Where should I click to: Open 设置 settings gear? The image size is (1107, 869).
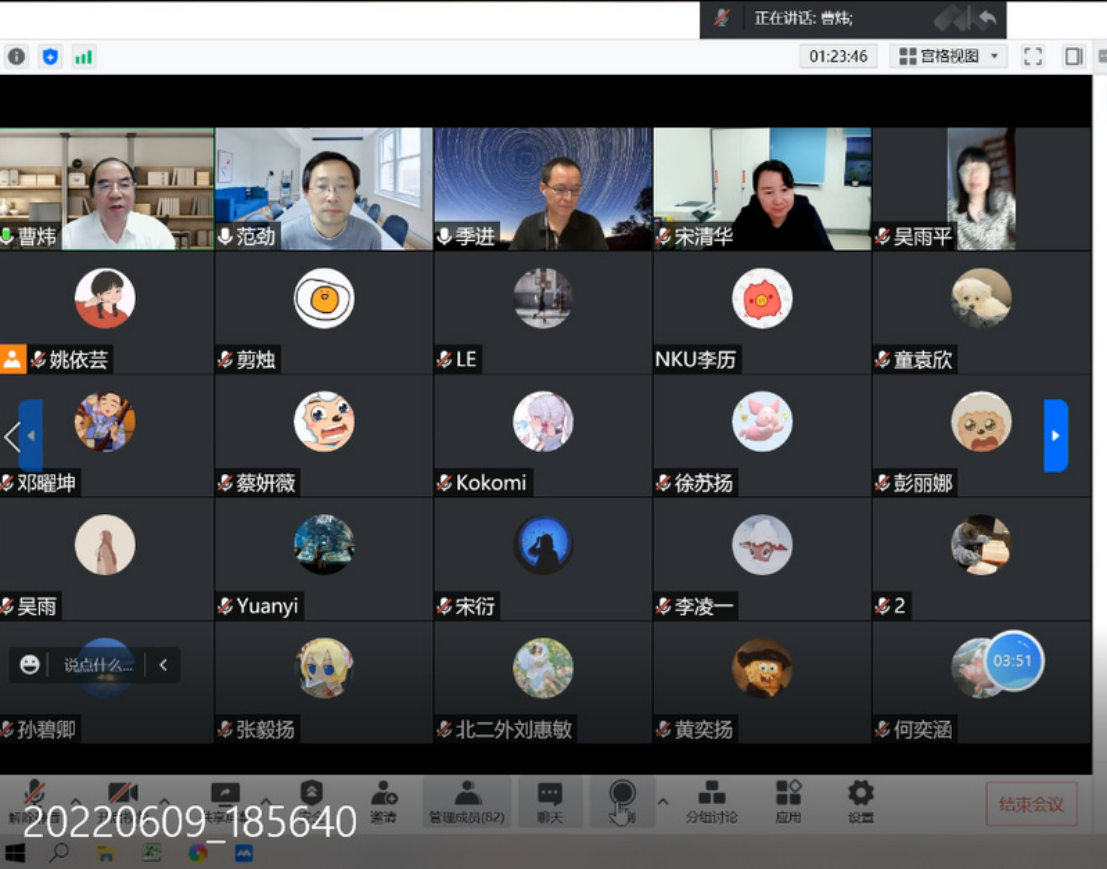(x=860, y=802)
